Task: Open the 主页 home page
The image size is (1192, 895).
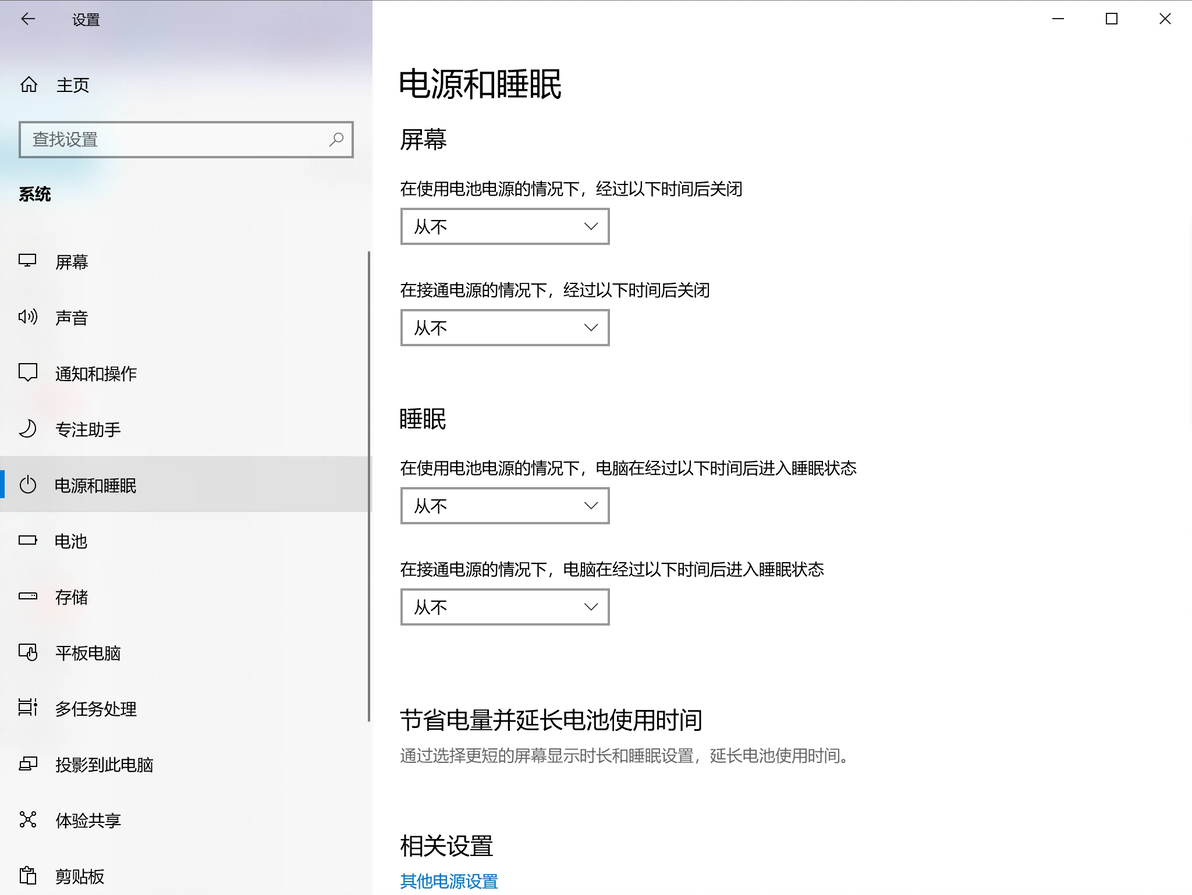Action: (73, 85)
